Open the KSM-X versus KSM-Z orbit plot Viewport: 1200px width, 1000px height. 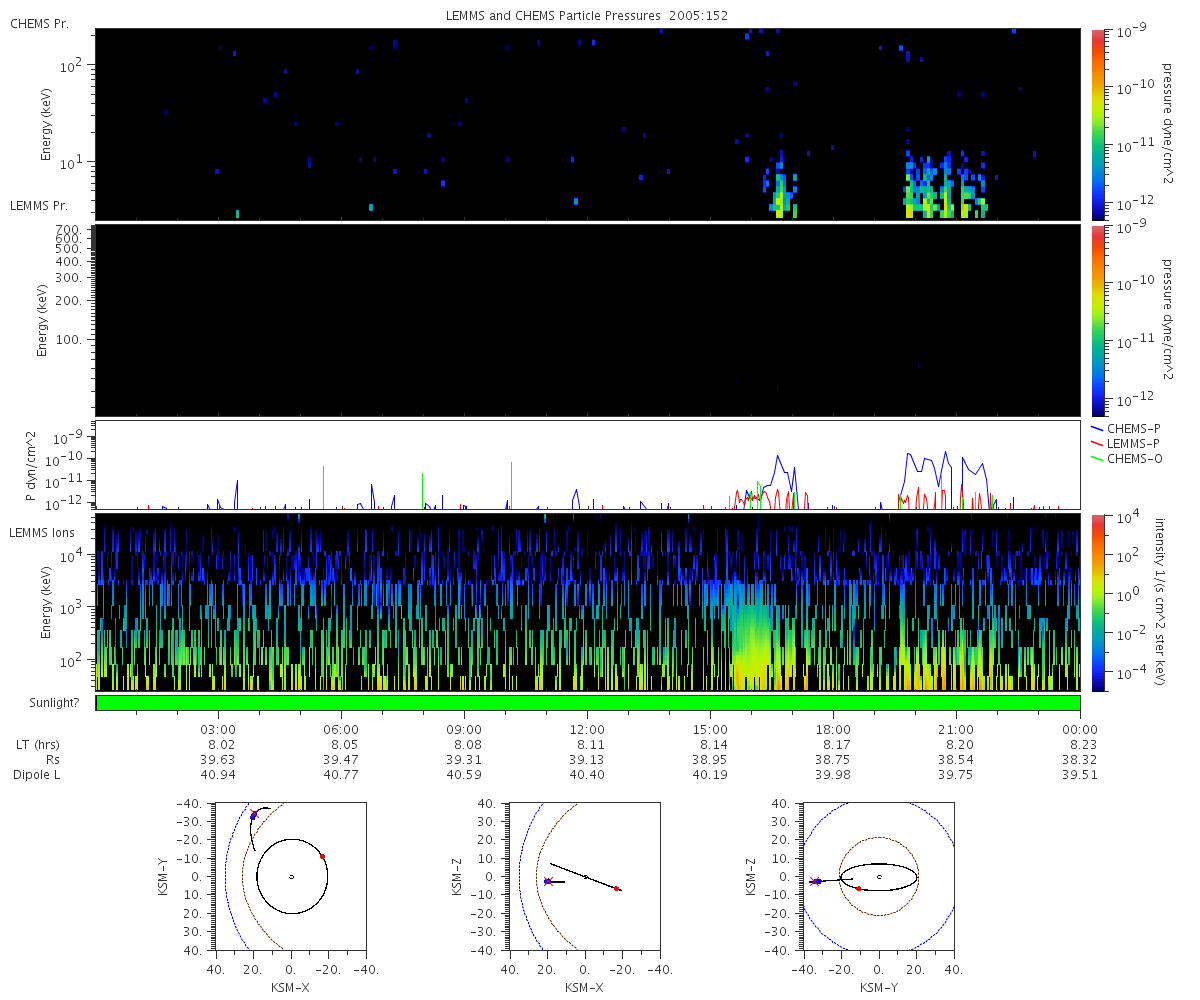(585, 876)
